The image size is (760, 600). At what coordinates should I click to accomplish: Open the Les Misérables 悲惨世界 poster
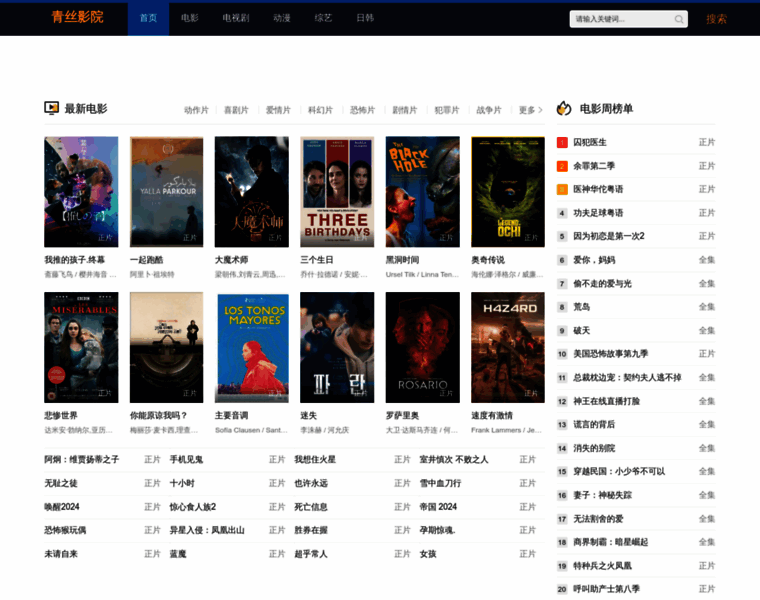81,347
